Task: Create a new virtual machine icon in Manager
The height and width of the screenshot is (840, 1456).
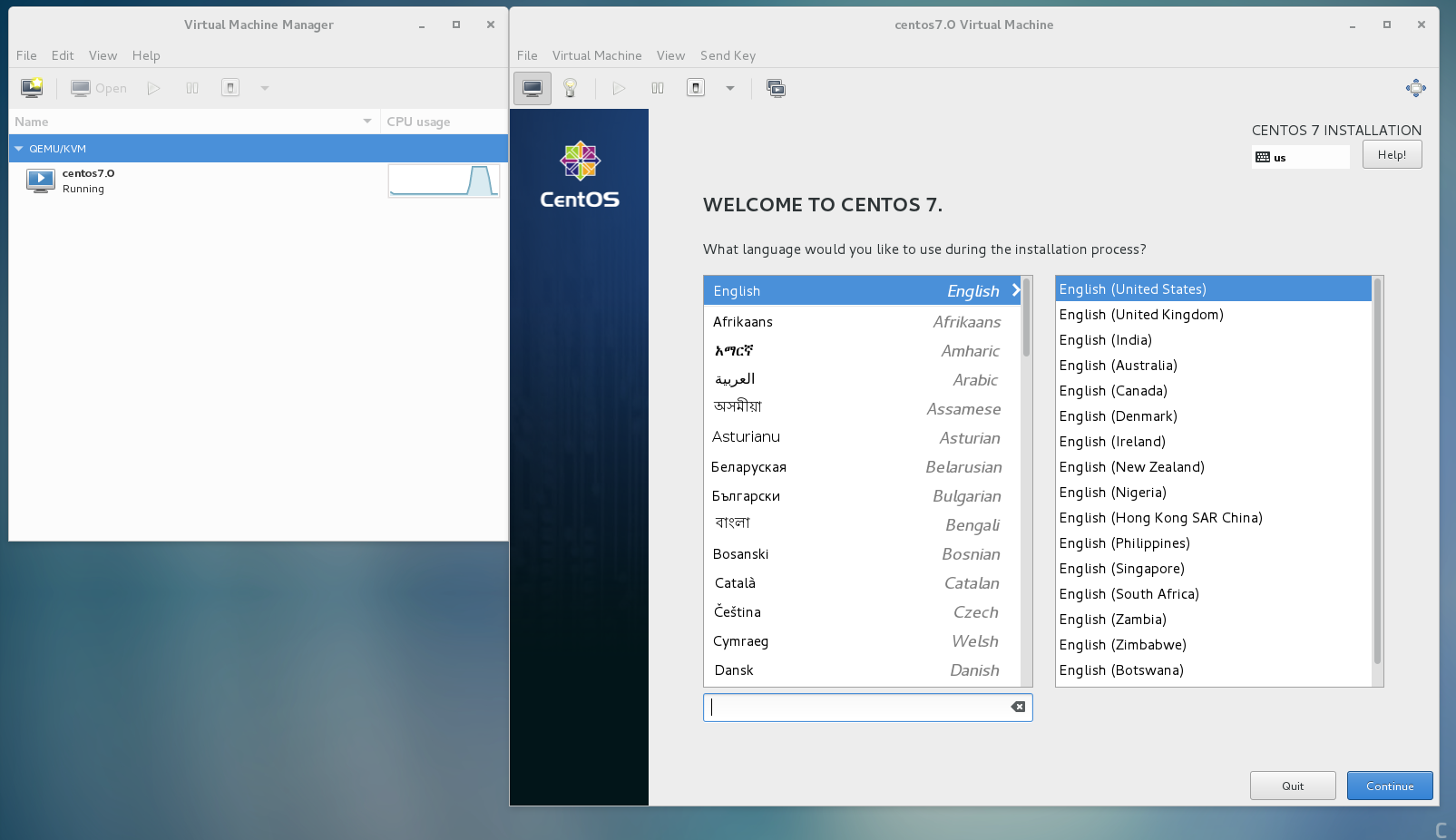Action: coord(32,88)
